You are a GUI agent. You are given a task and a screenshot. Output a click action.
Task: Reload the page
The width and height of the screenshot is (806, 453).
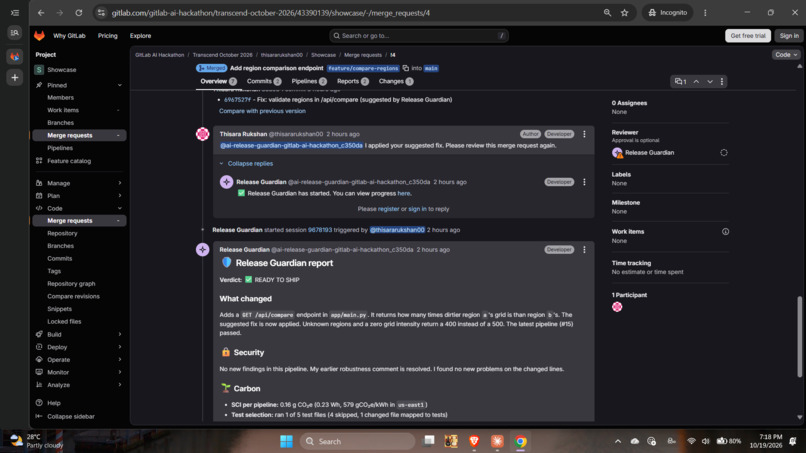(79, 13)
